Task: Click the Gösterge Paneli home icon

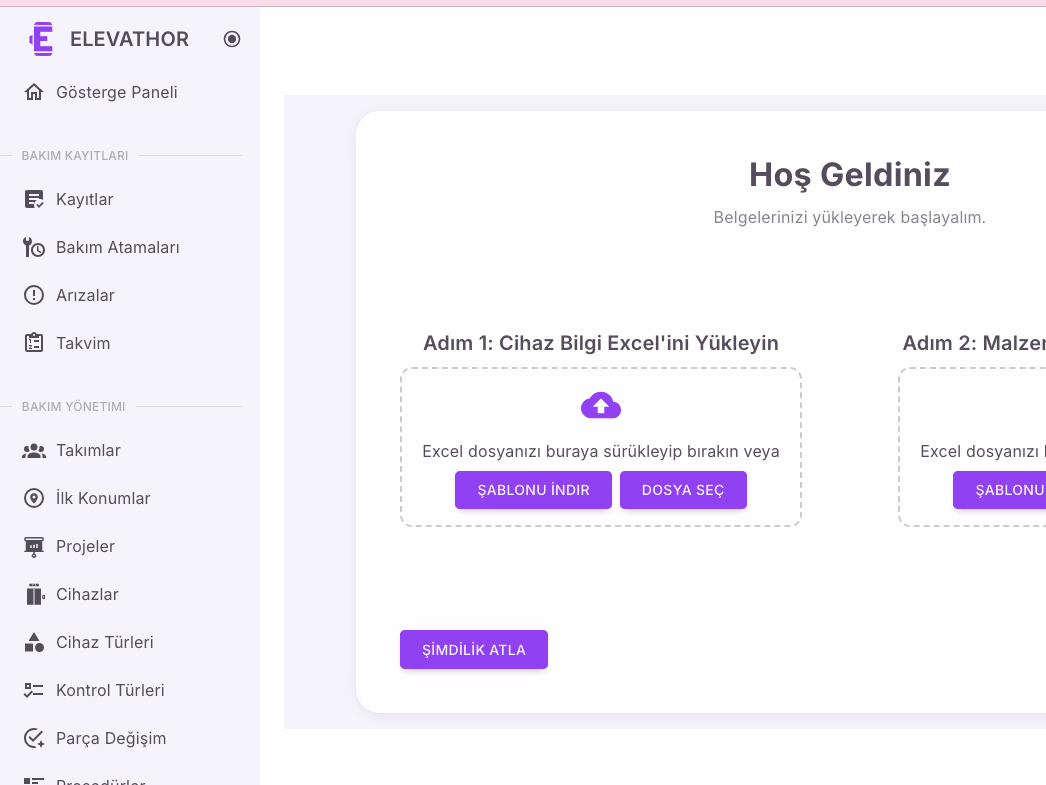Action: point(34,93)
